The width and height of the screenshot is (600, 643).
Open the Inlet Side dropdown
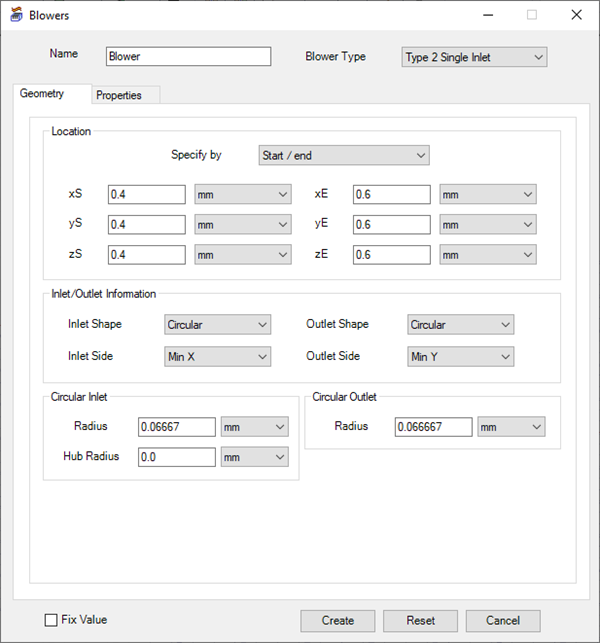tap(217, 357)
